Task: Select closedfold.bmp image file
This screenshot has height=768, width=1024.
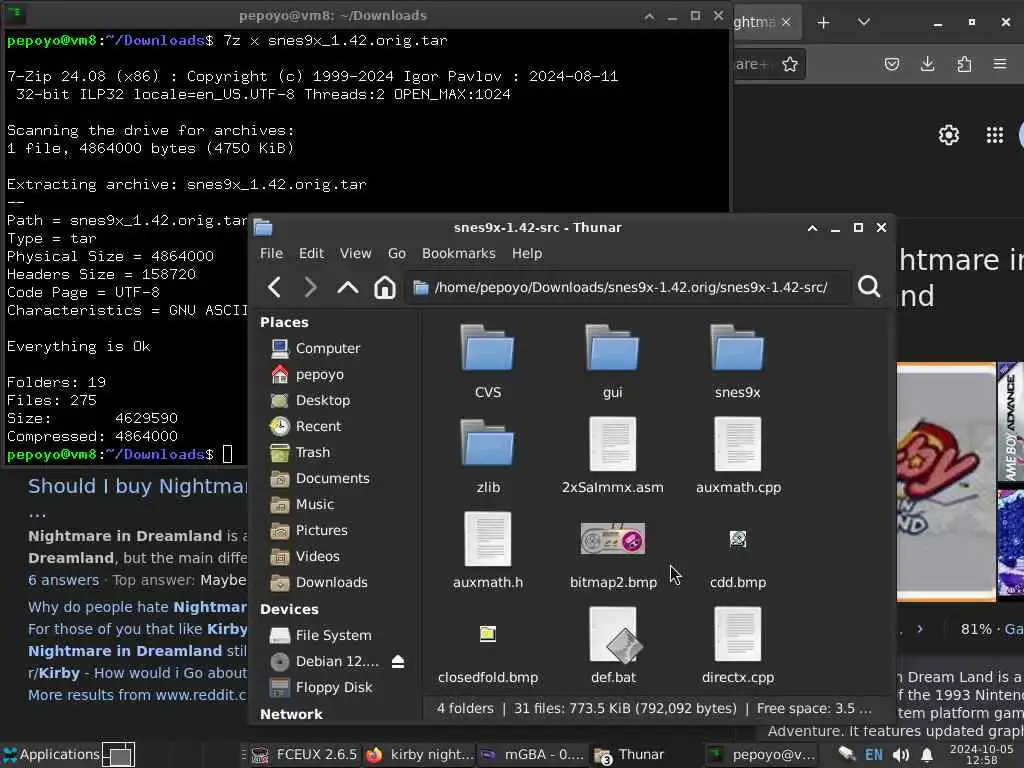Action: click(x=488, y=654)
